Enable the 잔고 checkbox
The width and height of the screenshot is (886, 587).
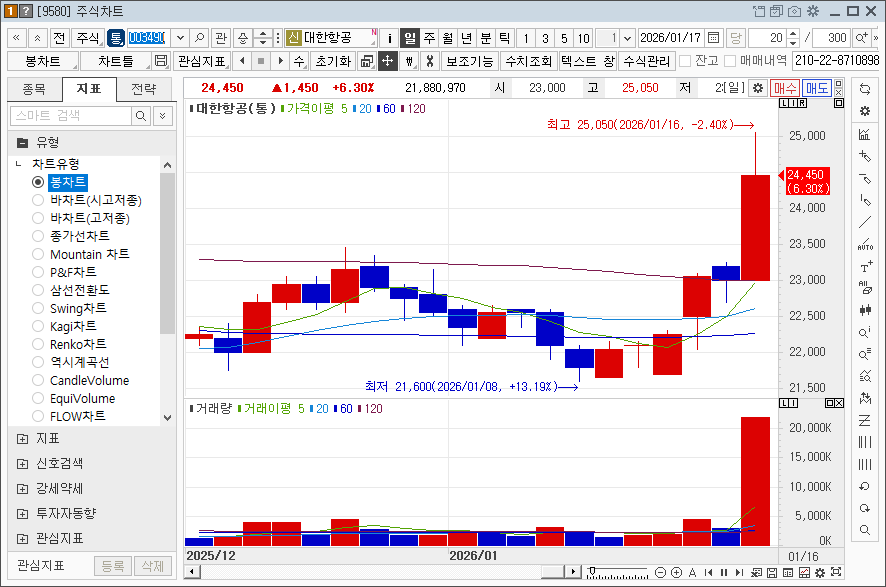[x=685, y=61]
